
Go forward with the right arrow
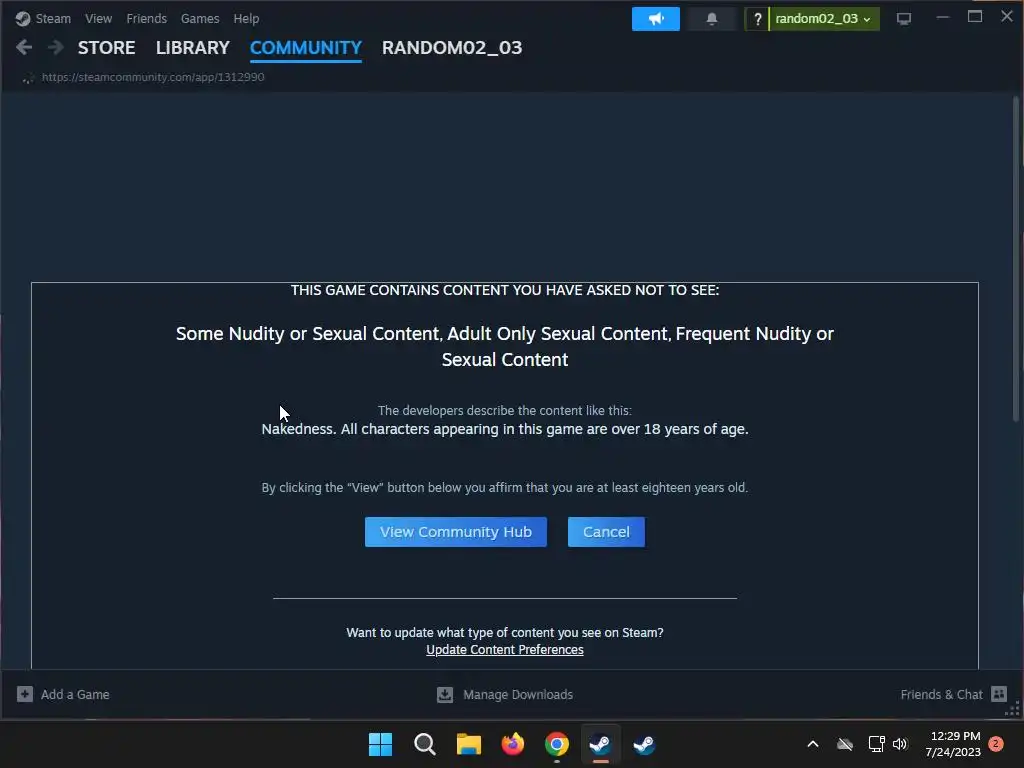tap(56, 47)
